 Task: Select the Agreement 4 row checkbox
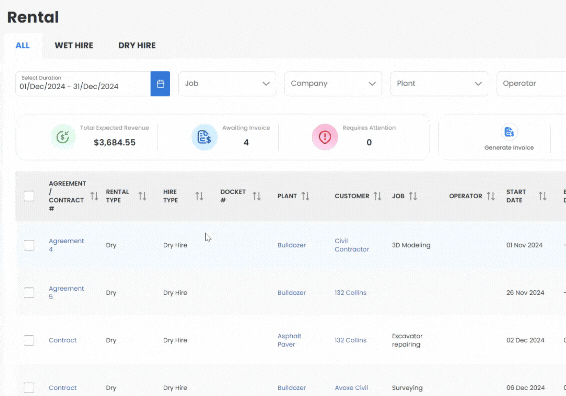[29, 245]
